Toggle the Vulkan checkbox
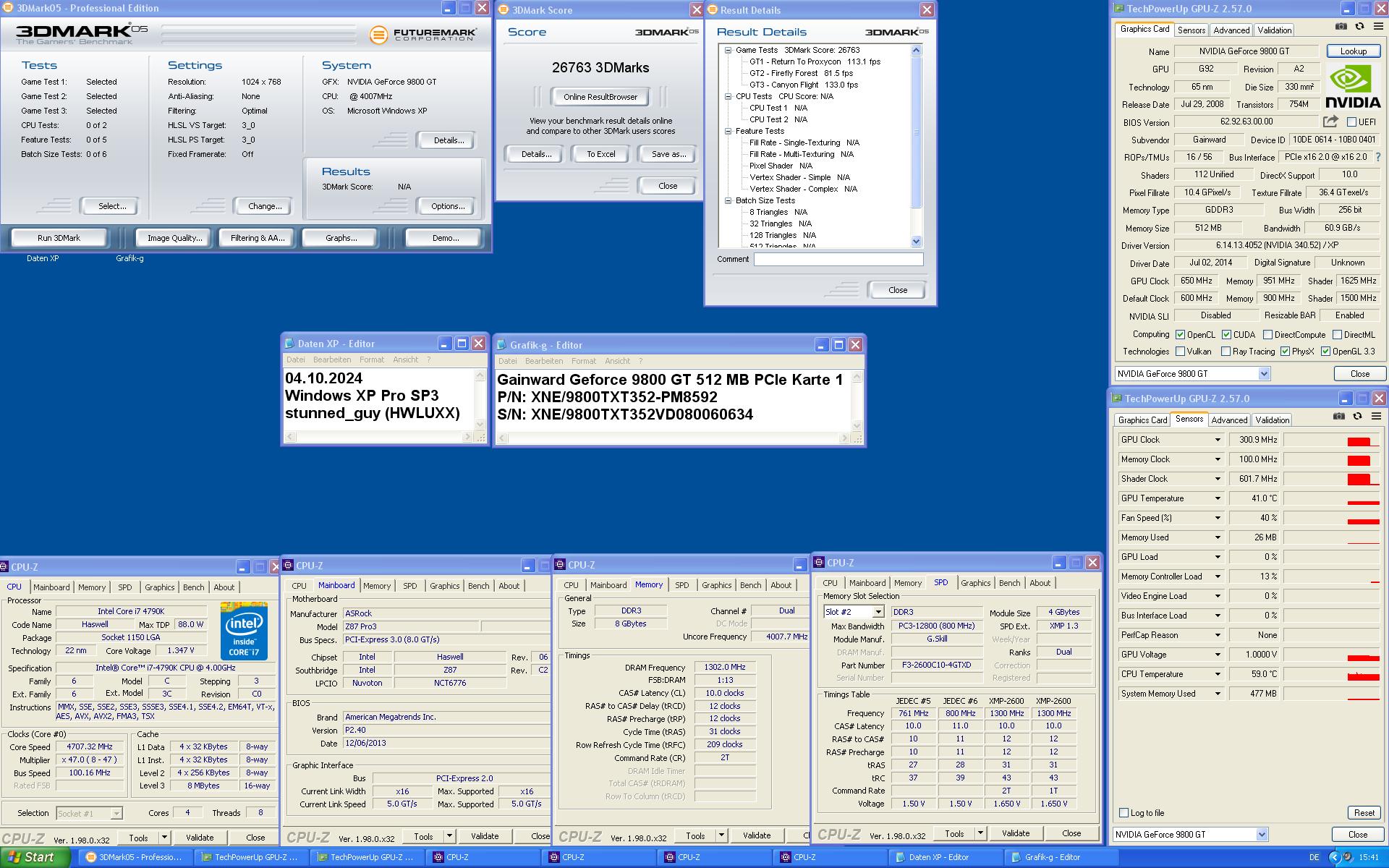 pos(1180,352)
